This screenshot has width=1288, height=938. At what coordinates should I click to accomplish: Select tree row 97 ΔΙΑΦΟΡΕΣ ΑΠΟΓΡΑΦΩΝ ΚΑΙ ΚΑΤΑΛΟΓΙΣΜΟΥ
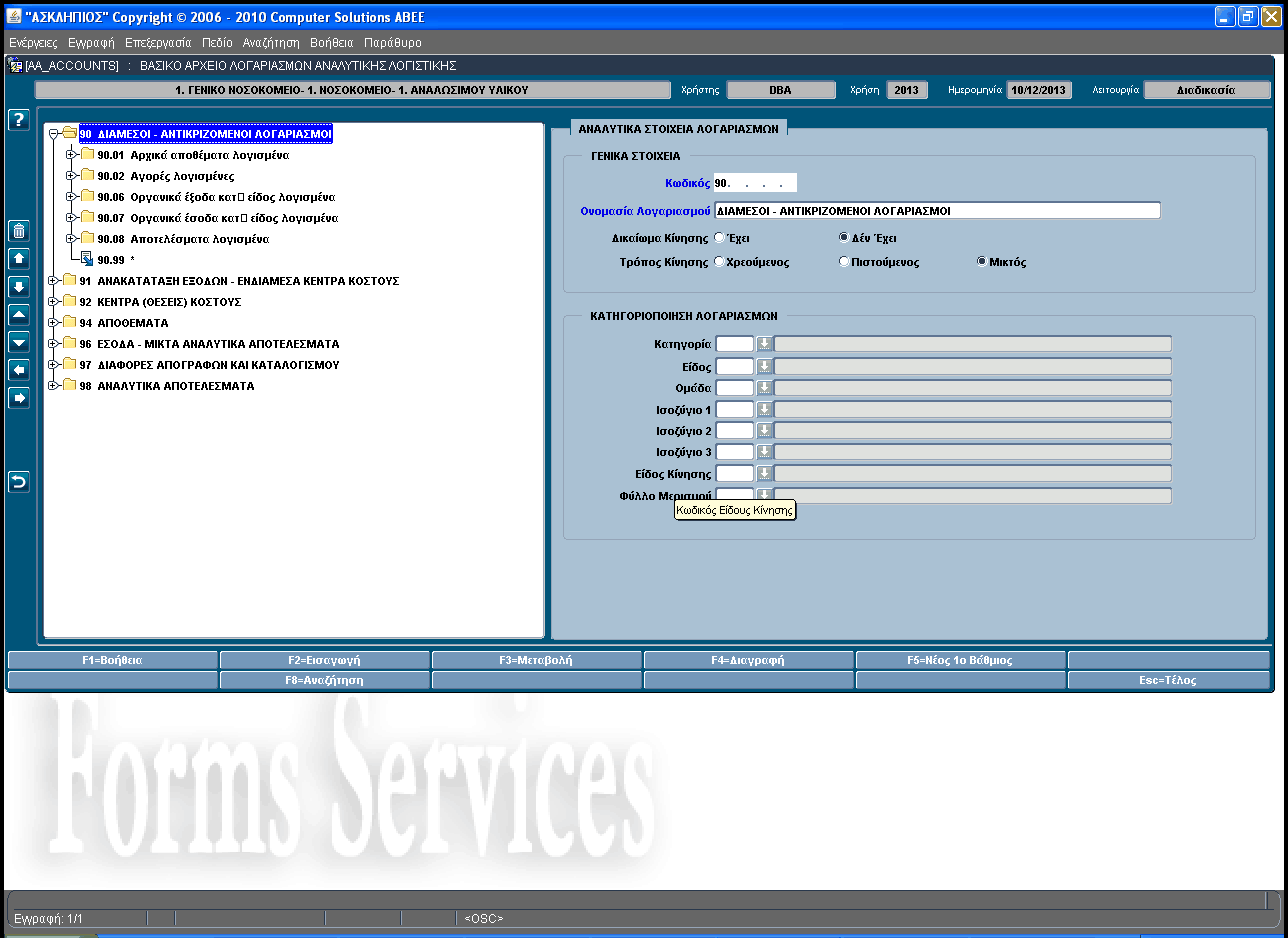209,365
